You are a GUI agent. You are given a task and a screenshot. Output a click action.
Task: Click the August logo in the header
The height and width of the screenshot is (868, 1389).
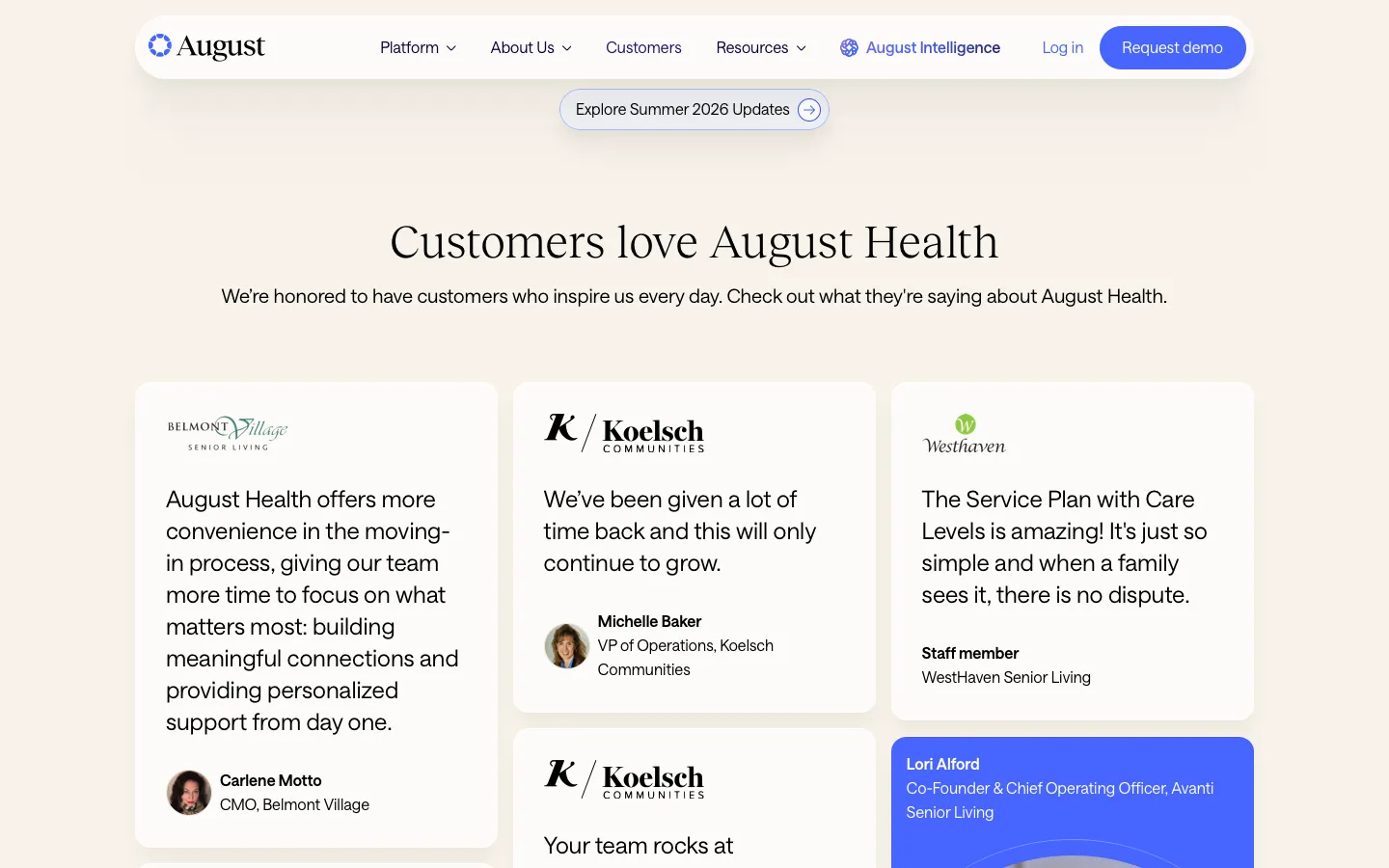206,46
